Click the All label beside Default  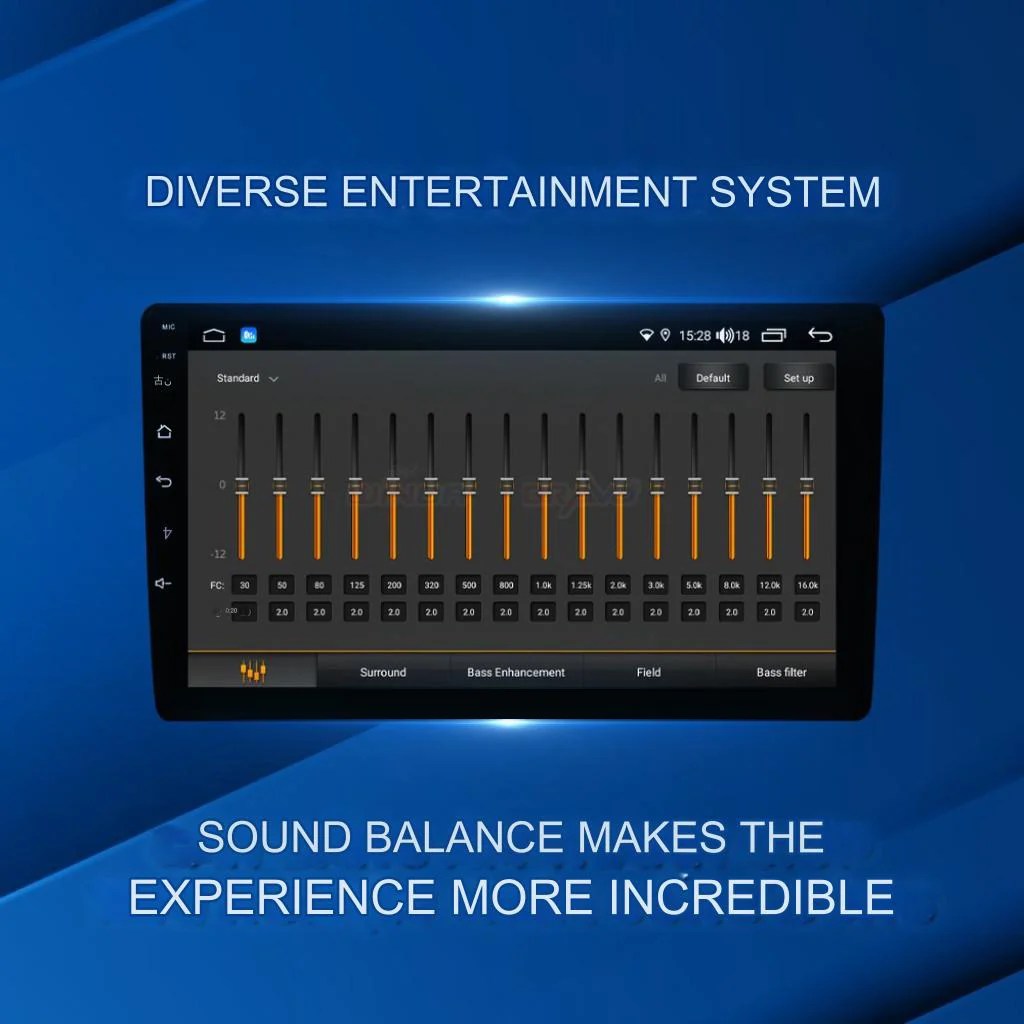point(660,378)
